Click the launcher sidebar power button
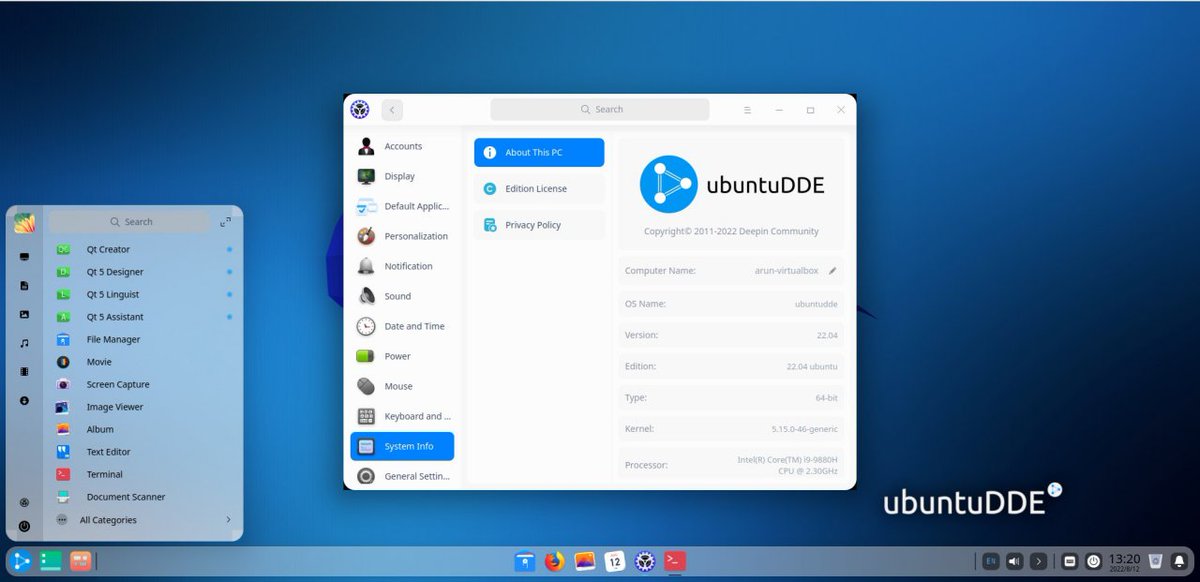1200x582 pixels. click(x=24, y=526)
